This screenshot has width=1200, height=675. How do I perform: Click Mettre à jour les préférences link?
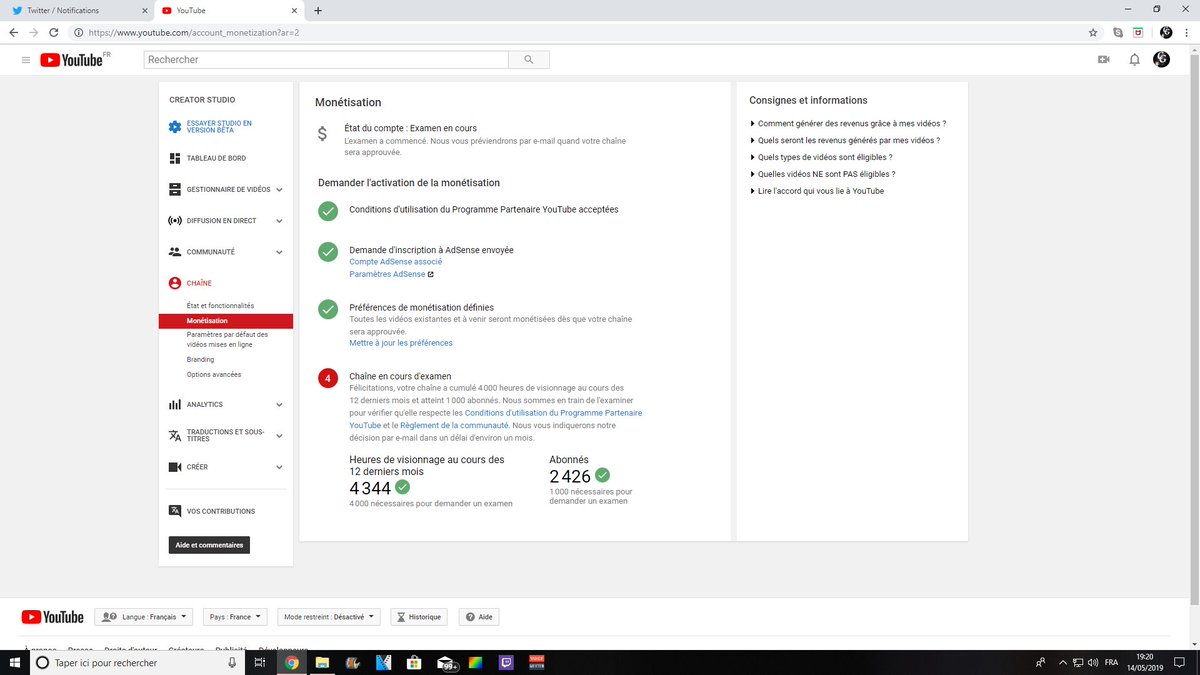tap(401, 343)
